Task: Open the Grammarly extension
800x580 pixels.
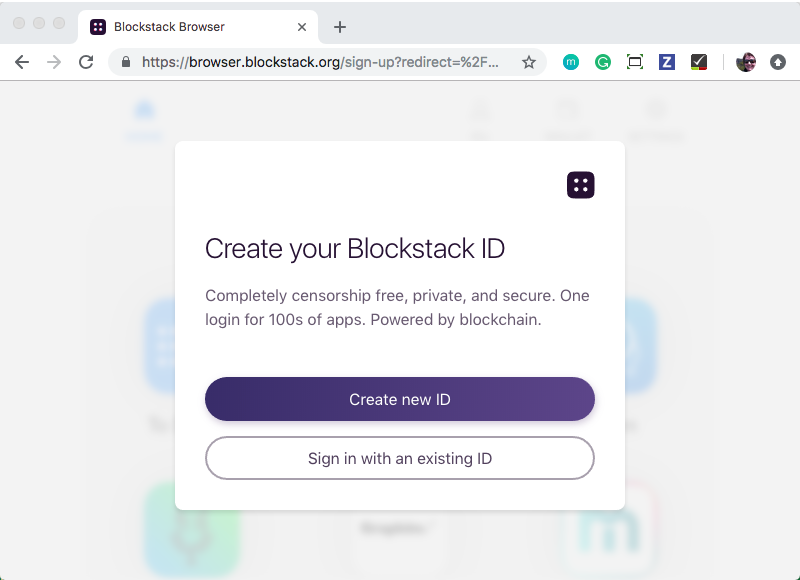Action: (603, 62)
